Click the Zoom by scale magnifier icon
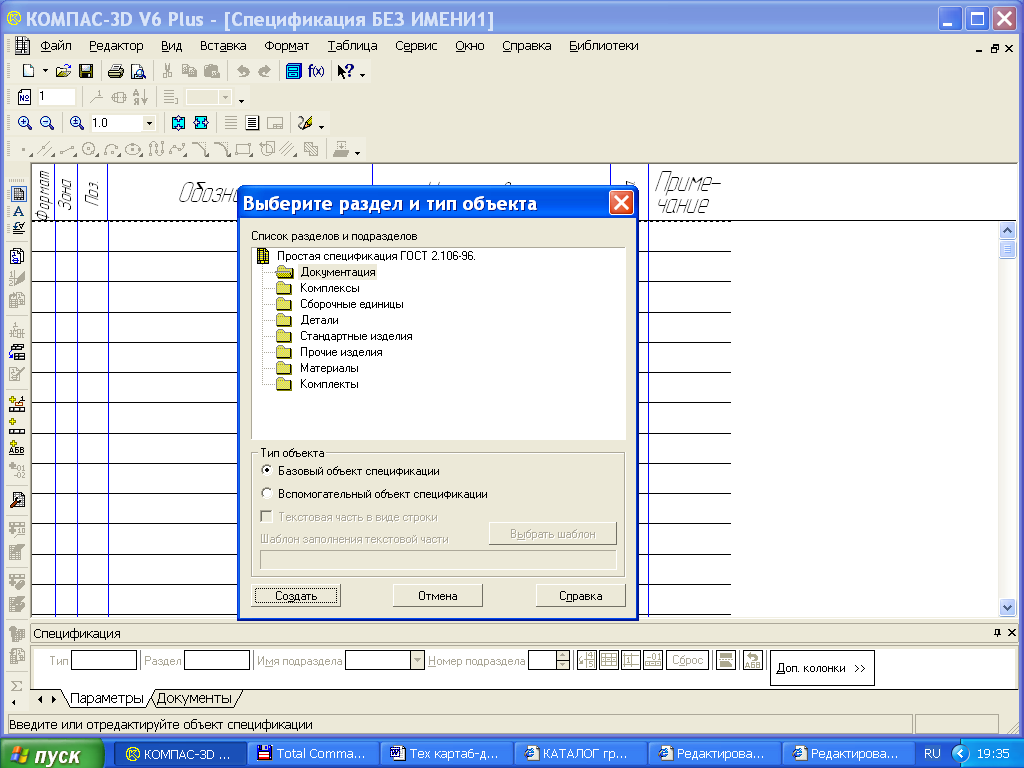 [x=77, y=123]
